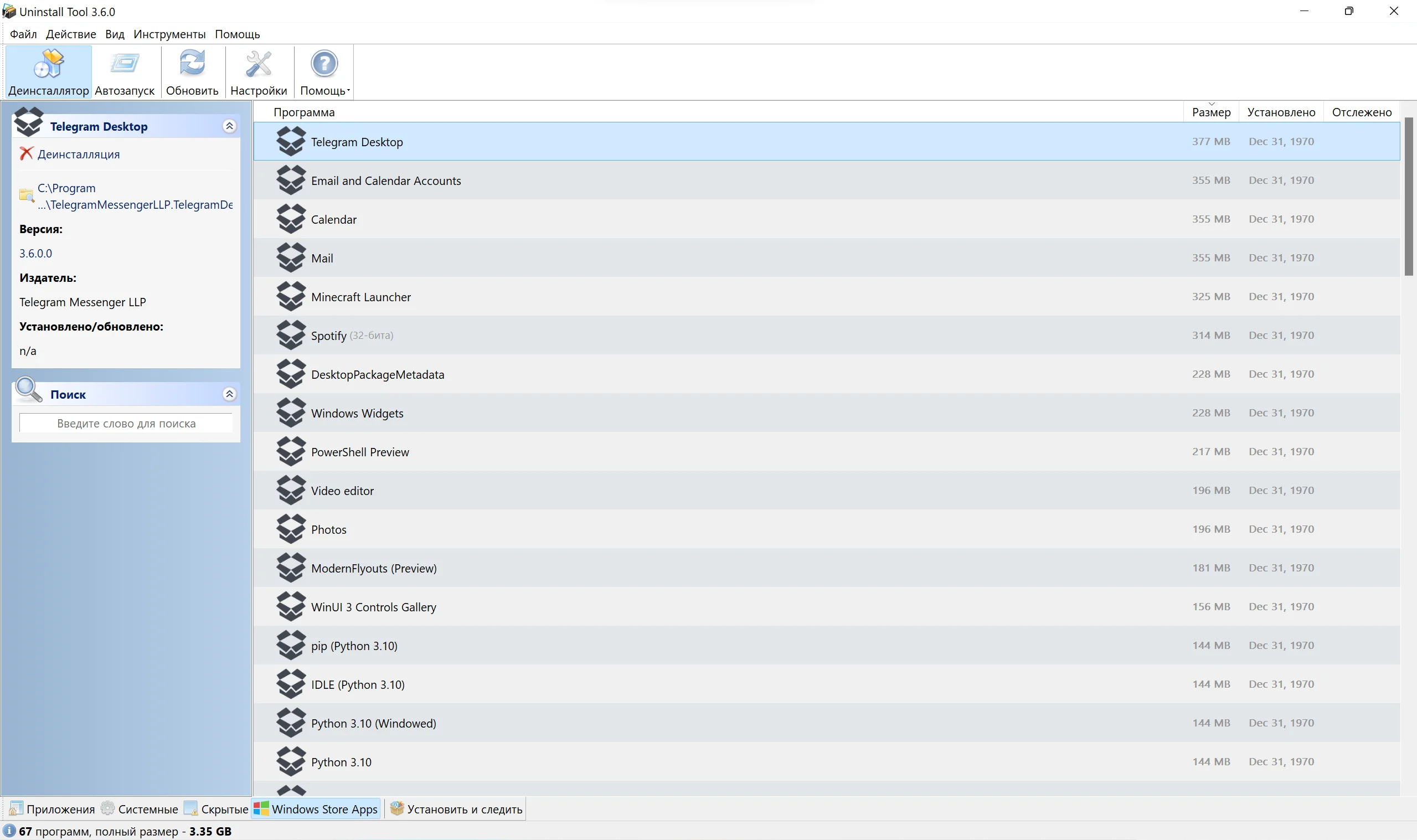Image resolution: width=1417 pixels, height=840 pixels.
Task: Click the 217 MB size cell
Action: pos(1210,451)
